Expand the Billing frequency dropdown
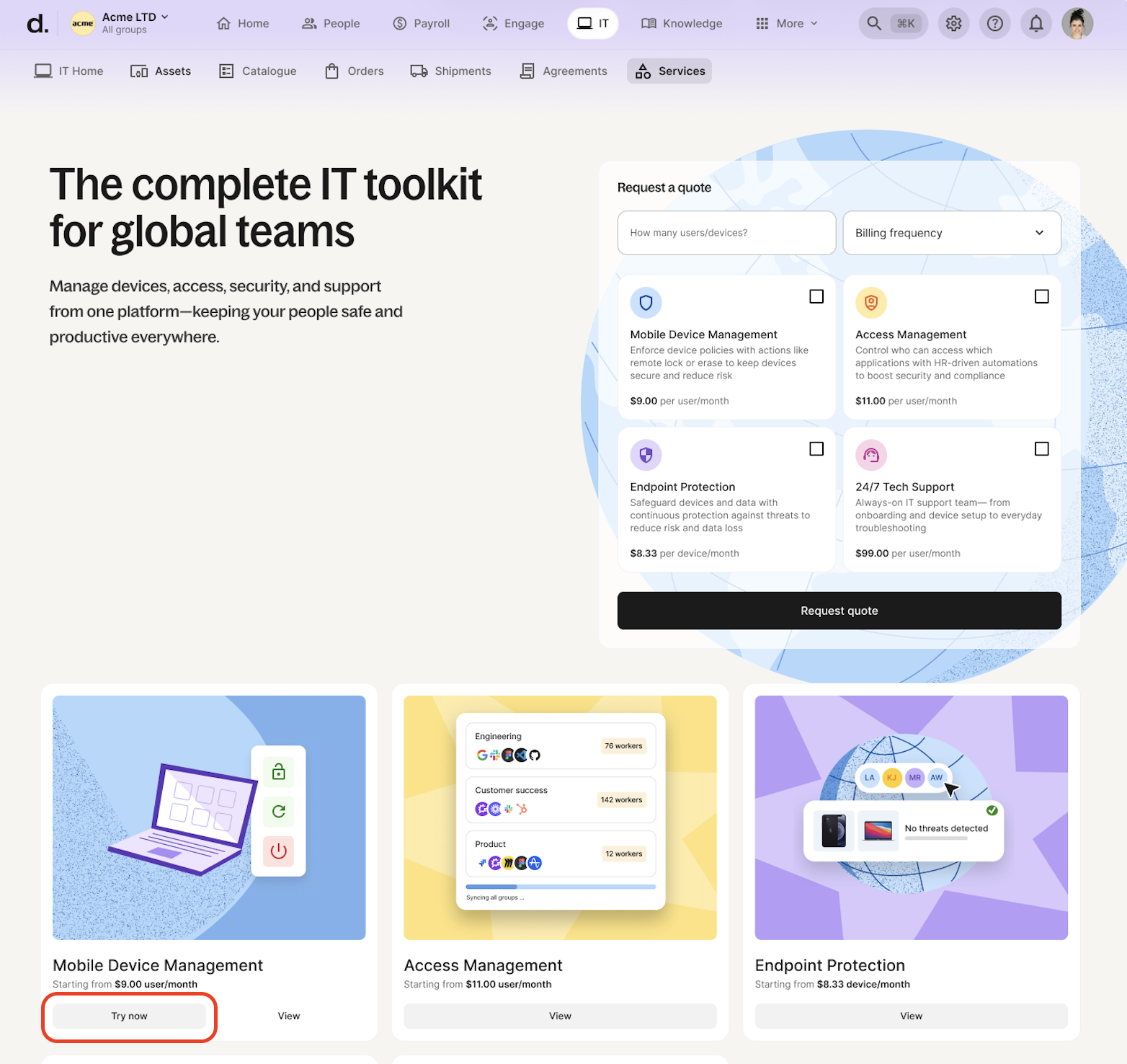The width and height of the screenshot is (1127, 1064). click(951, 233)
